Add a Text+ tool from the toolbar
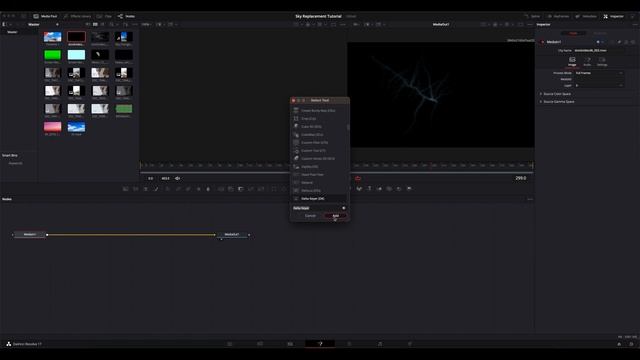This screenshot has width=640, height=360. [x=146, y=189]
